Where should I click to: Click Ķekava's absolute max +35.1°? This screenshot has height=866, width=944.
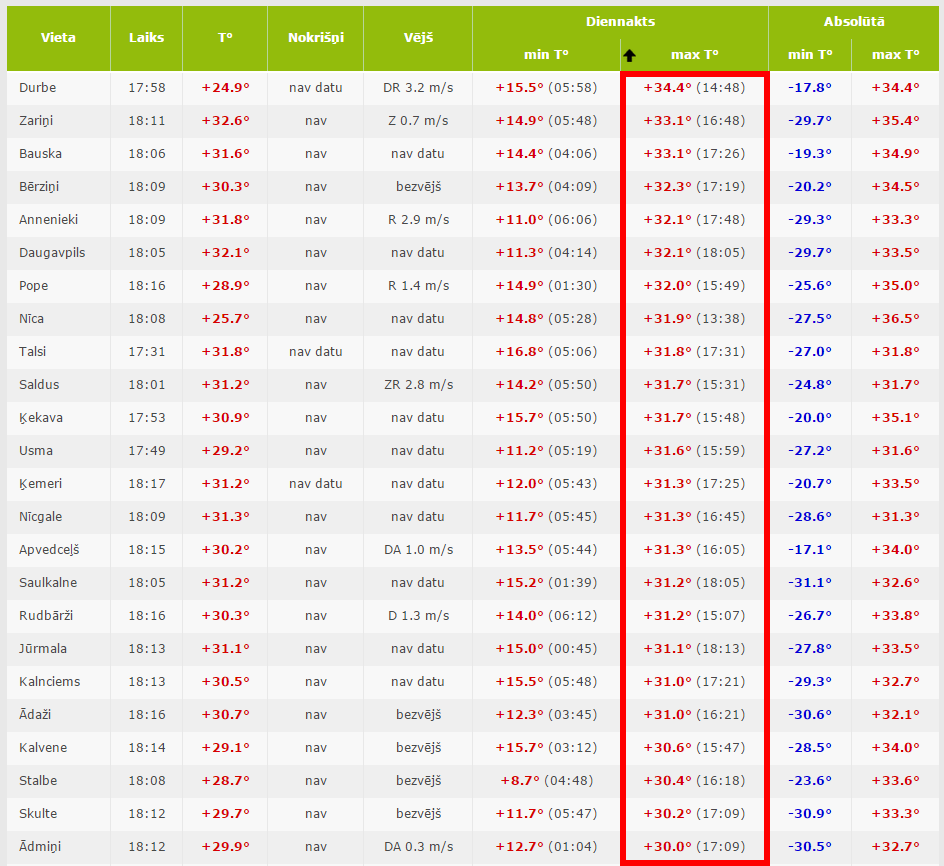coord(895,417)
